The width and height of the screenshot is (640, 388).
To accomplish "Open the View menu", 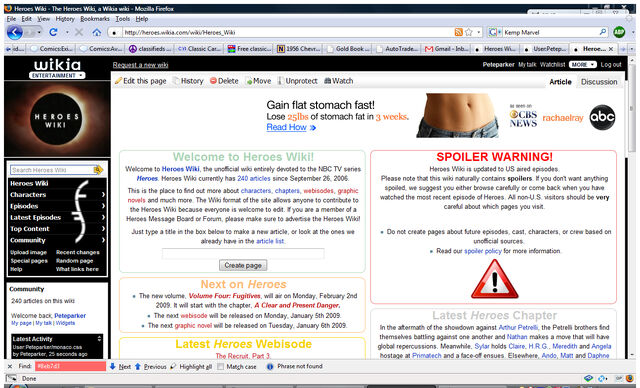I will (x=43, y=19).
